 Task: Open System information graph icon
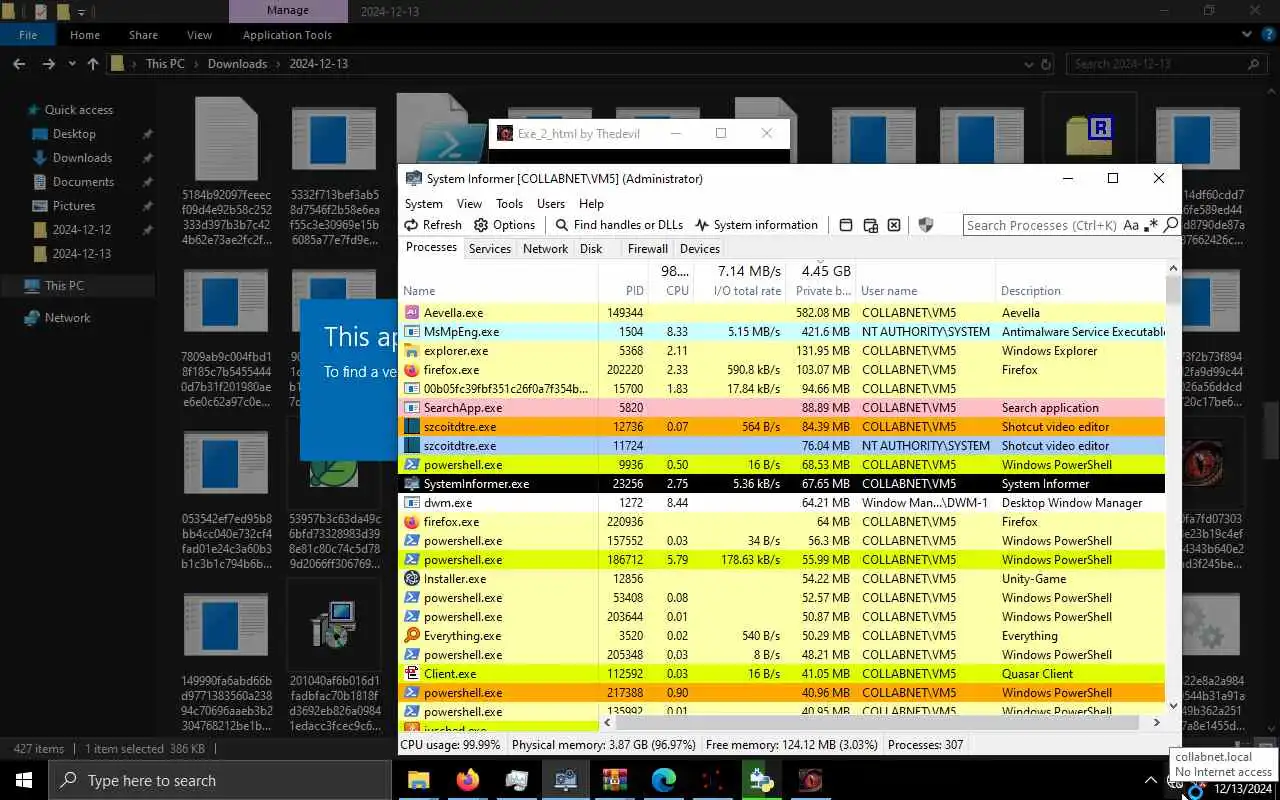[x=702, y=225]
